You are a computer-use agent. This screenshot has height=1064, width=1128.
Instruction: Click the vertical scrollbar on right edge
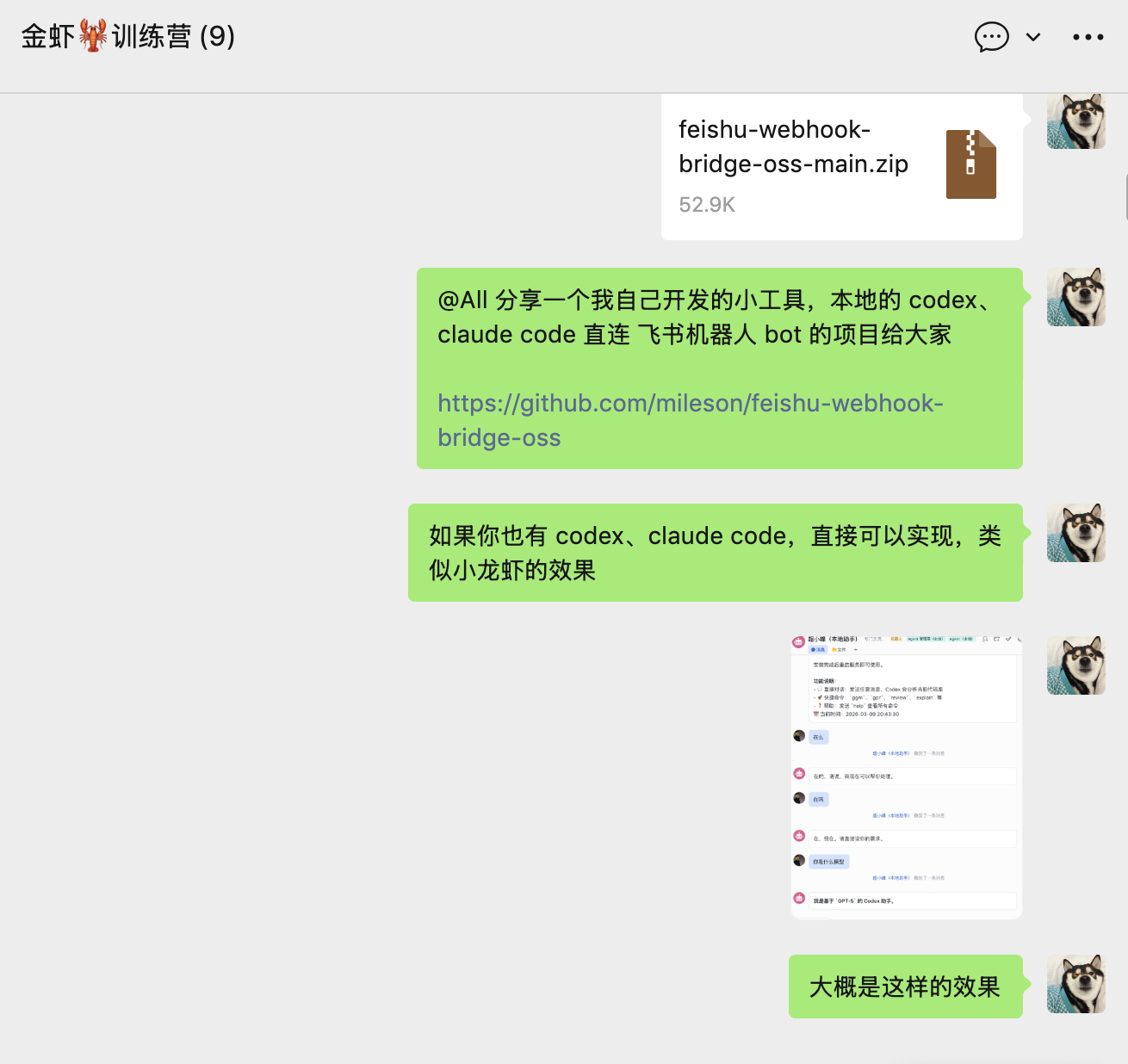click(1125, 196)
